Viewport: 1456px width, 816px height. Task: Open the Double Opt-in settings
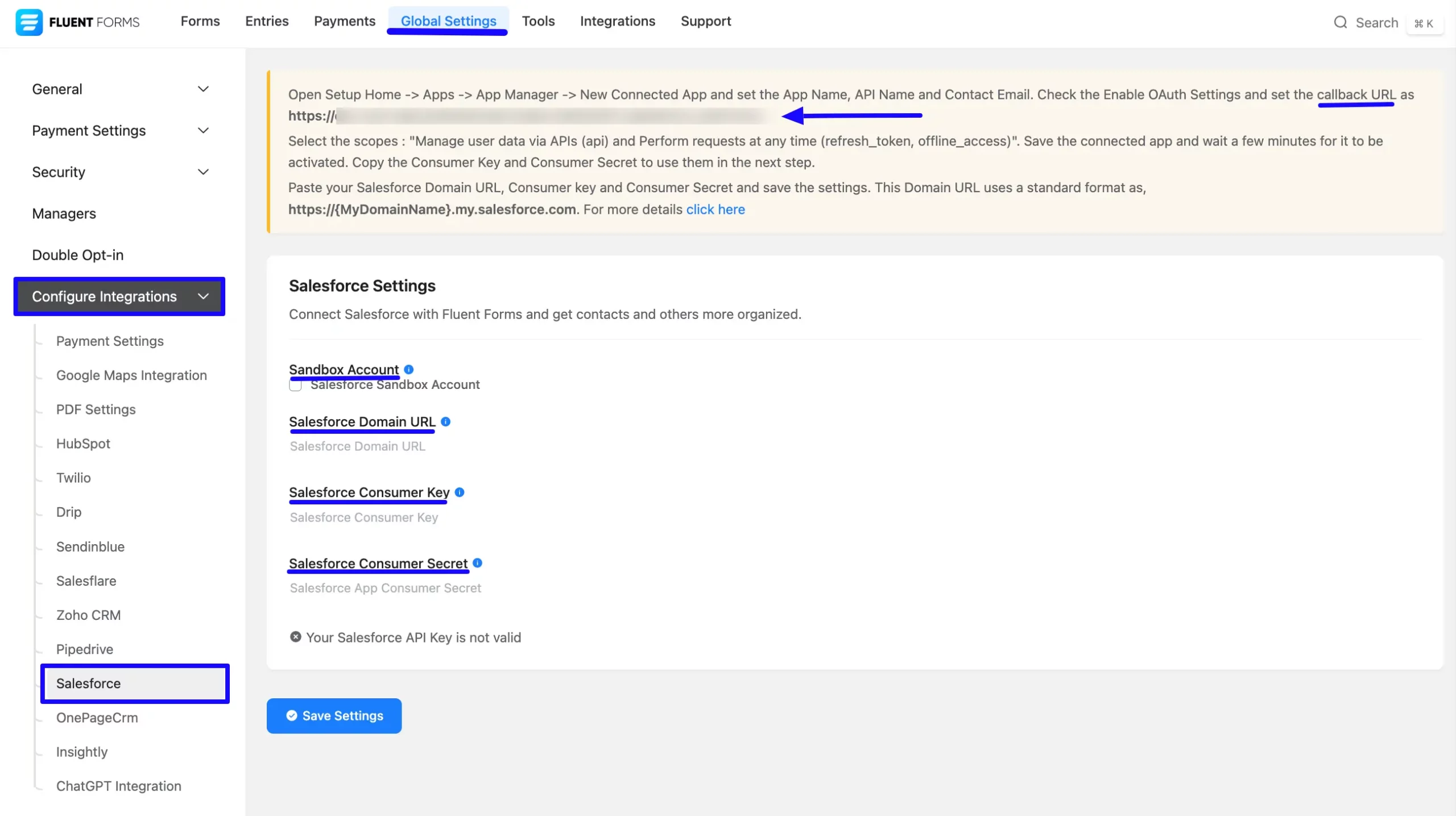(x=77, y=255)
